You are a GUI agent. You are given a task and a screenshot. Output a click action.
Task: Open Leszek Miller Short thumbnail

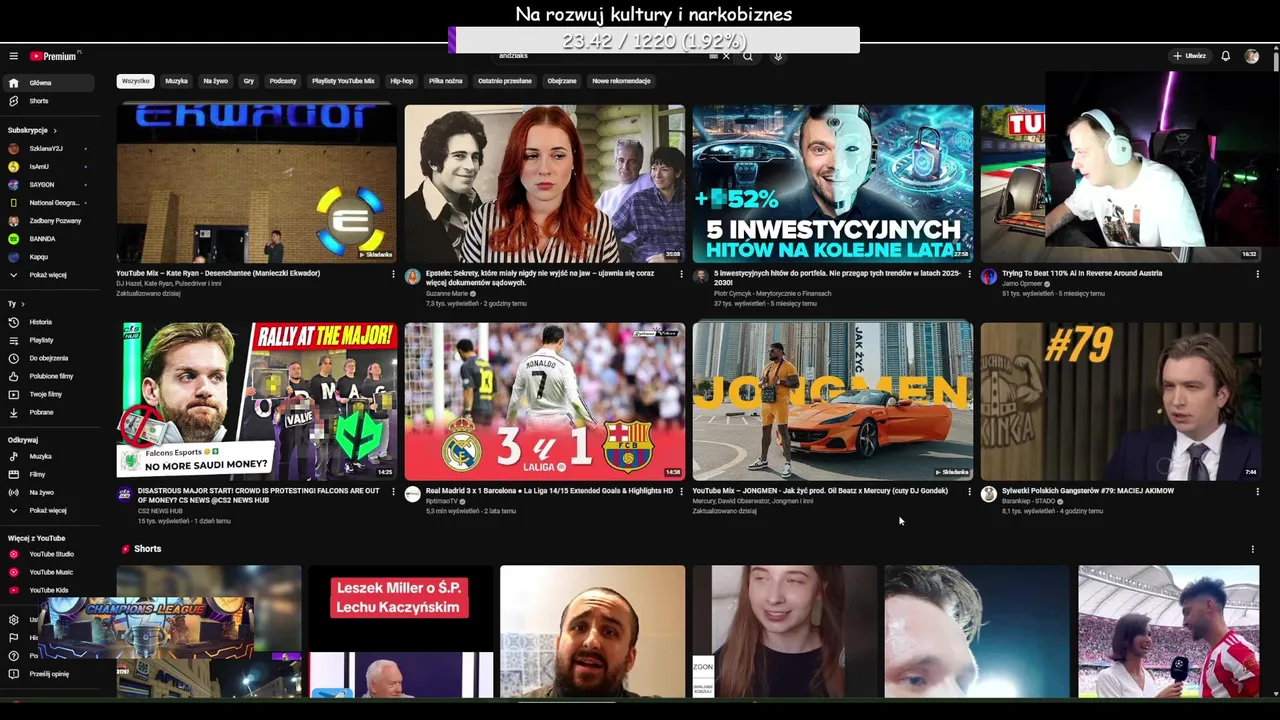(401, 631)
